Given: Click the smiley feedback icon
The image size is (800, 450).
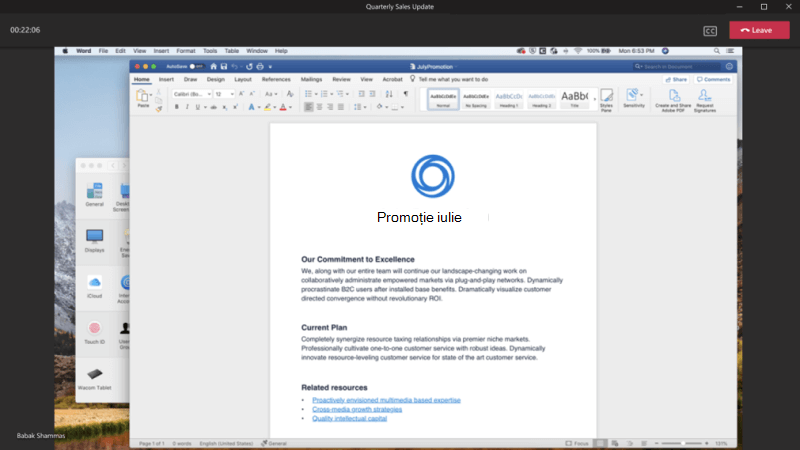Looking at the screenshot, I should click(729, 66).
